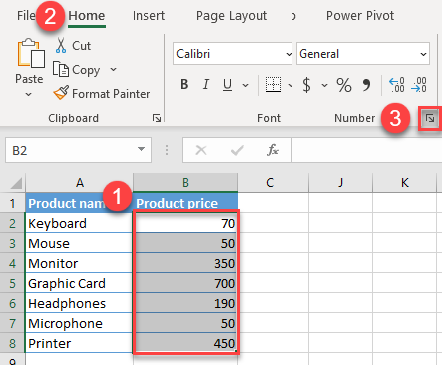The image size is (442, 365).
Task: Expand underline style options arrow
Action: (246, 85)
